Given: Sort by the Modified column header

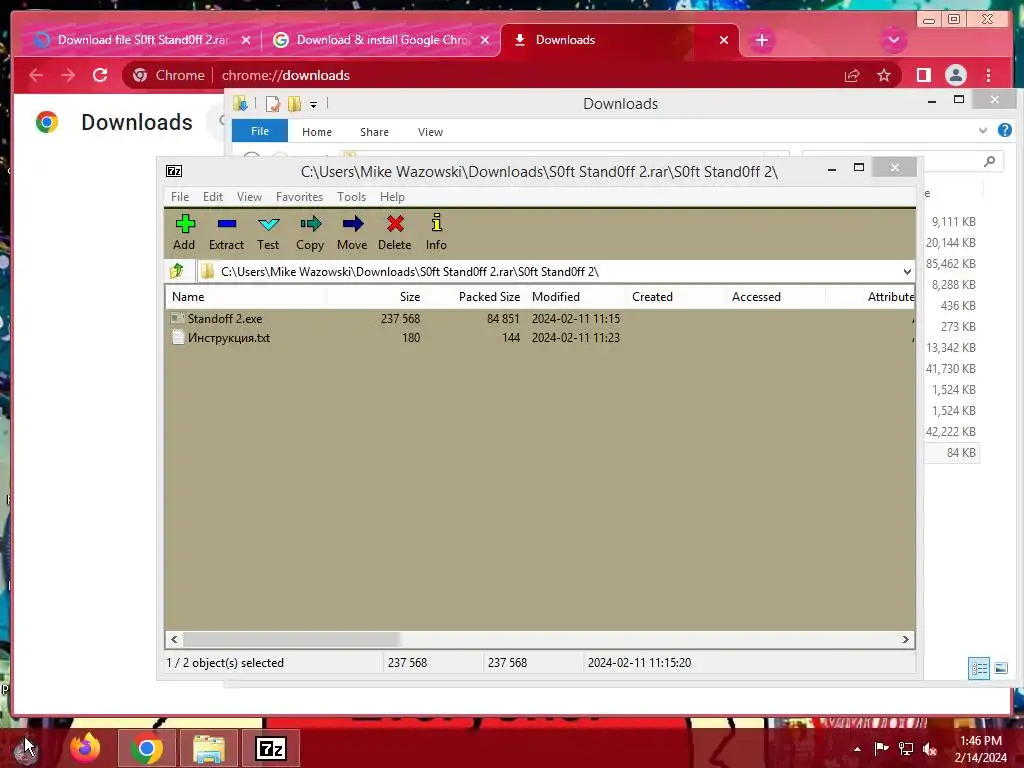Looking at the screenshot, I should click(576, 296).
